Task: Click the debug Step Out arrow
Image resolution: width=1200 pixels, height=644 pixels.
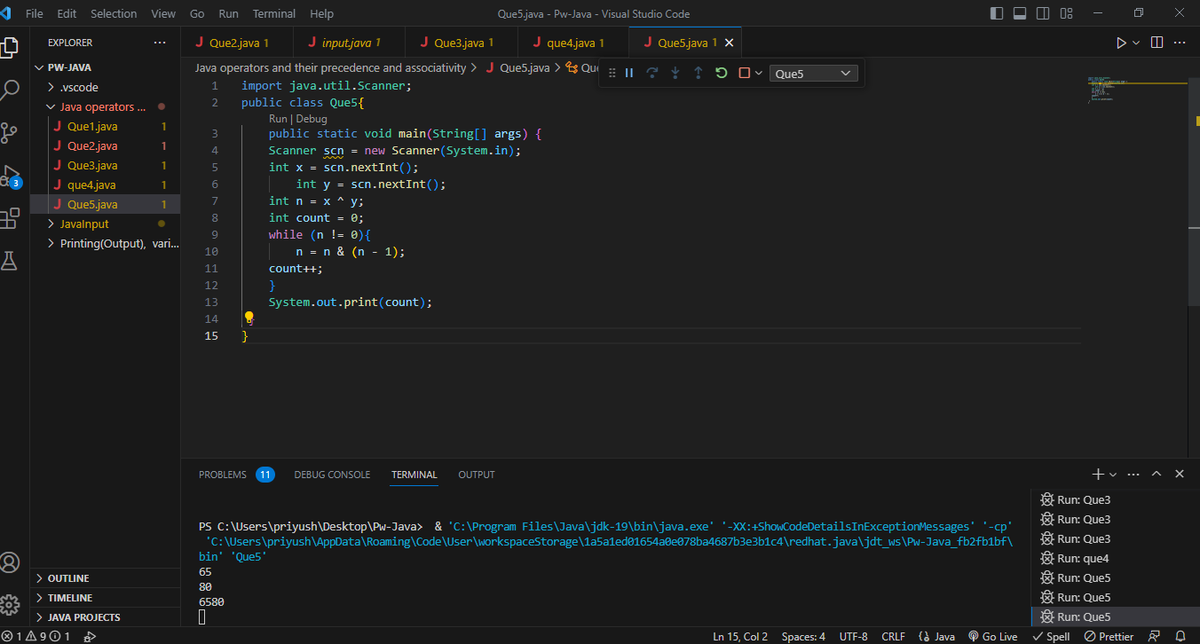Action: (x=698, y=73)
